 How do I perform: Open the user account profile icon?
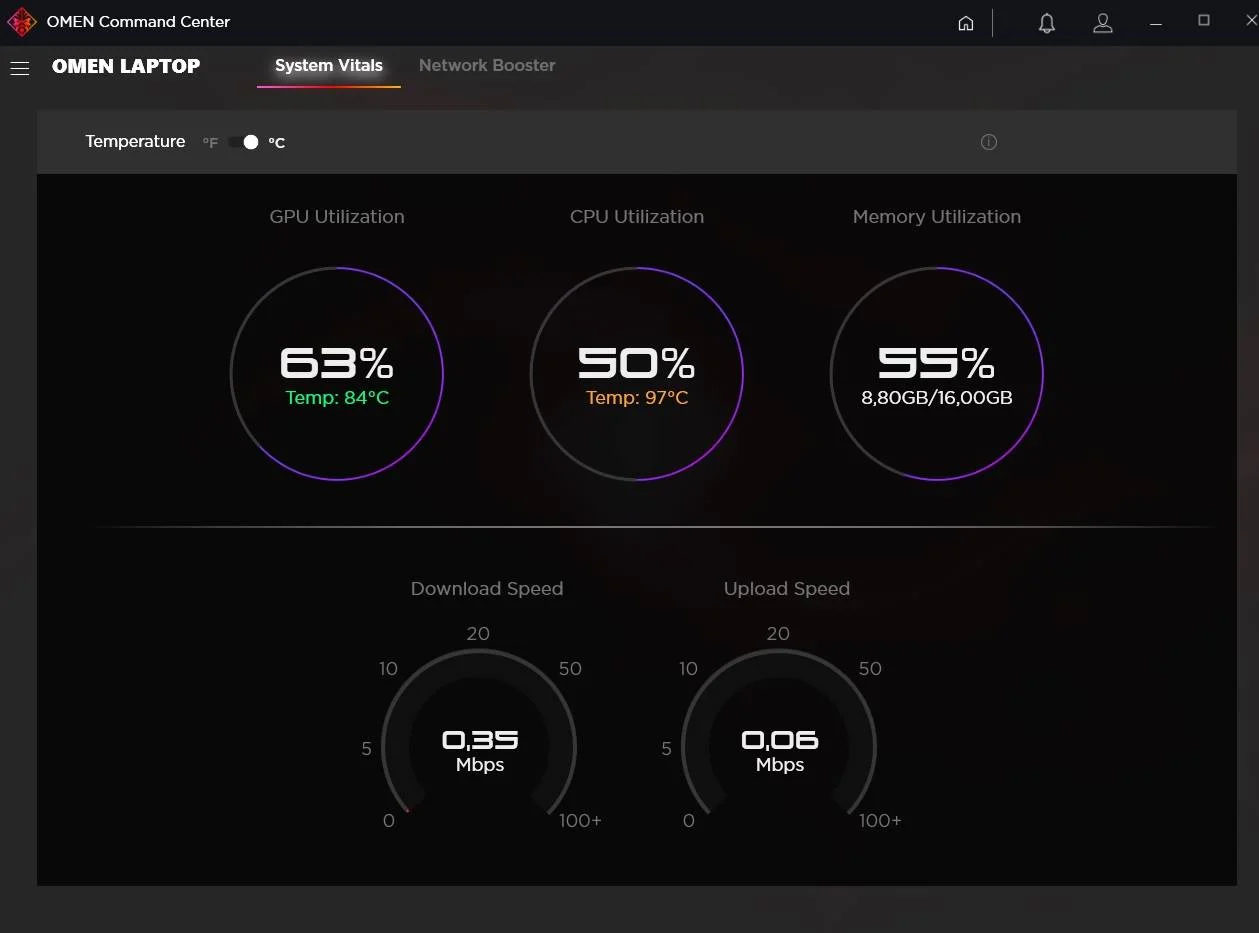pos(1103,23)
